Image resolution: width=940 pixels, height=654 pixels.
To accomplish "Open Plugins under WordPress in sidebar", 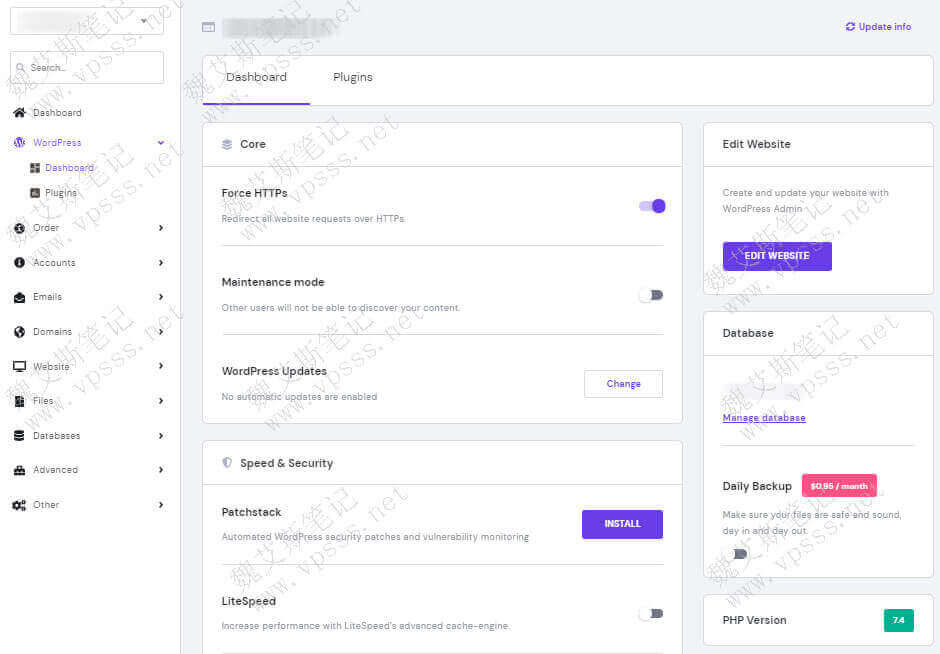I will tap(60, 193).
